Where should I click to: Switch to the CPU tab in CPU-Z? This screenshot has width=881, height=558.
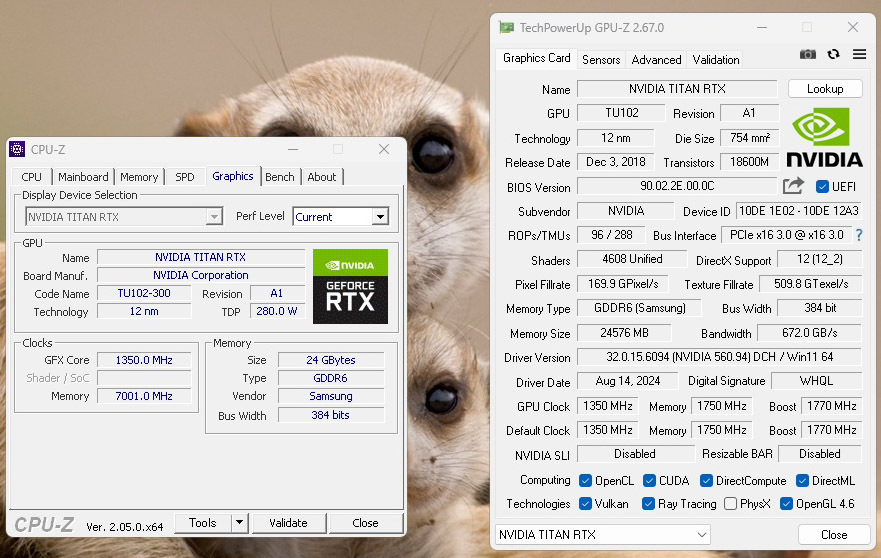(x=31, y=177)
